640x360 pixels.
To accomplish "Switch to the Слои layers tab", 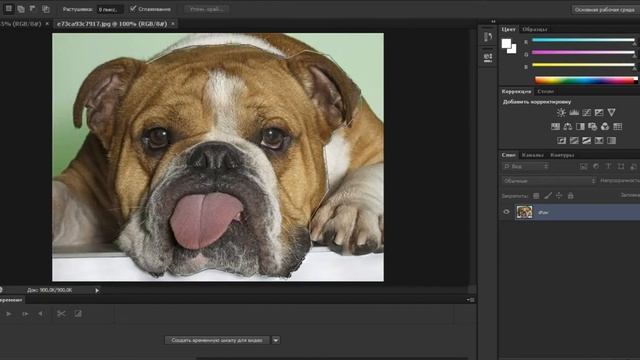I will coord(509,155).
